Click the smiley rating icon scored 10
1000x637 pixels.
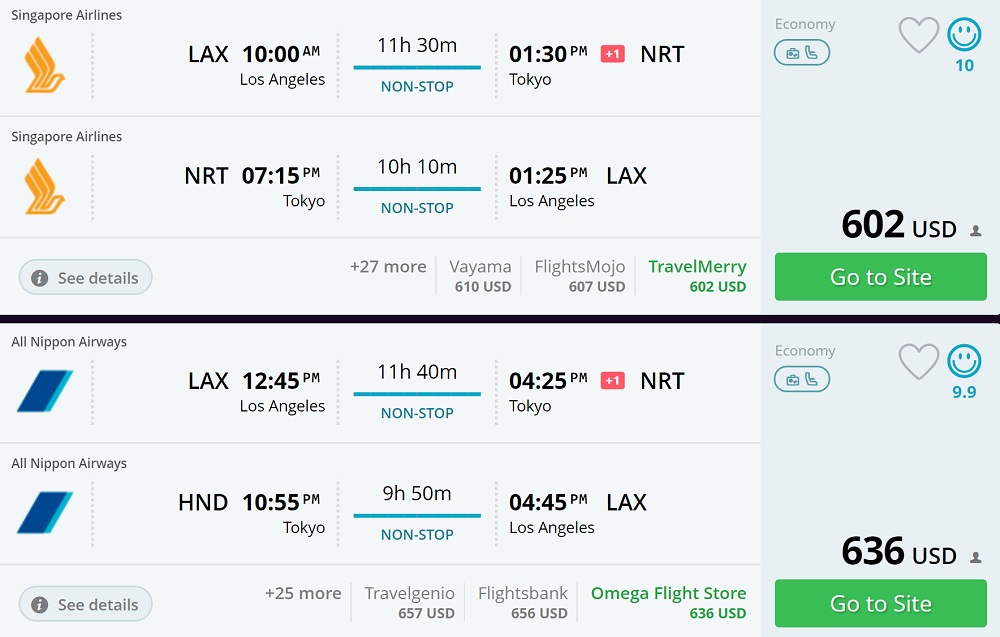click(x=964, y=36)
